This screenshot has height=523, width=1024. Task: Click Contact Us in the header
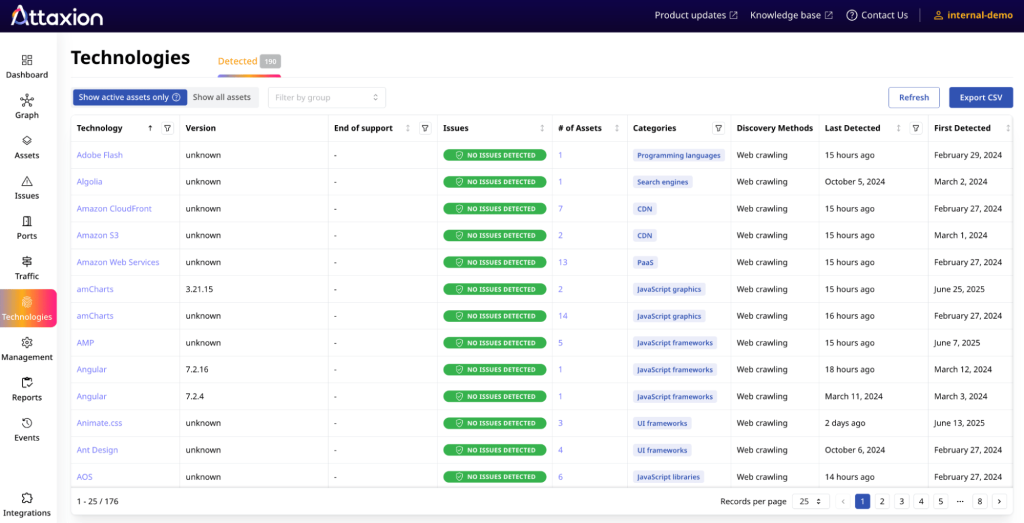tap(877, 15)
